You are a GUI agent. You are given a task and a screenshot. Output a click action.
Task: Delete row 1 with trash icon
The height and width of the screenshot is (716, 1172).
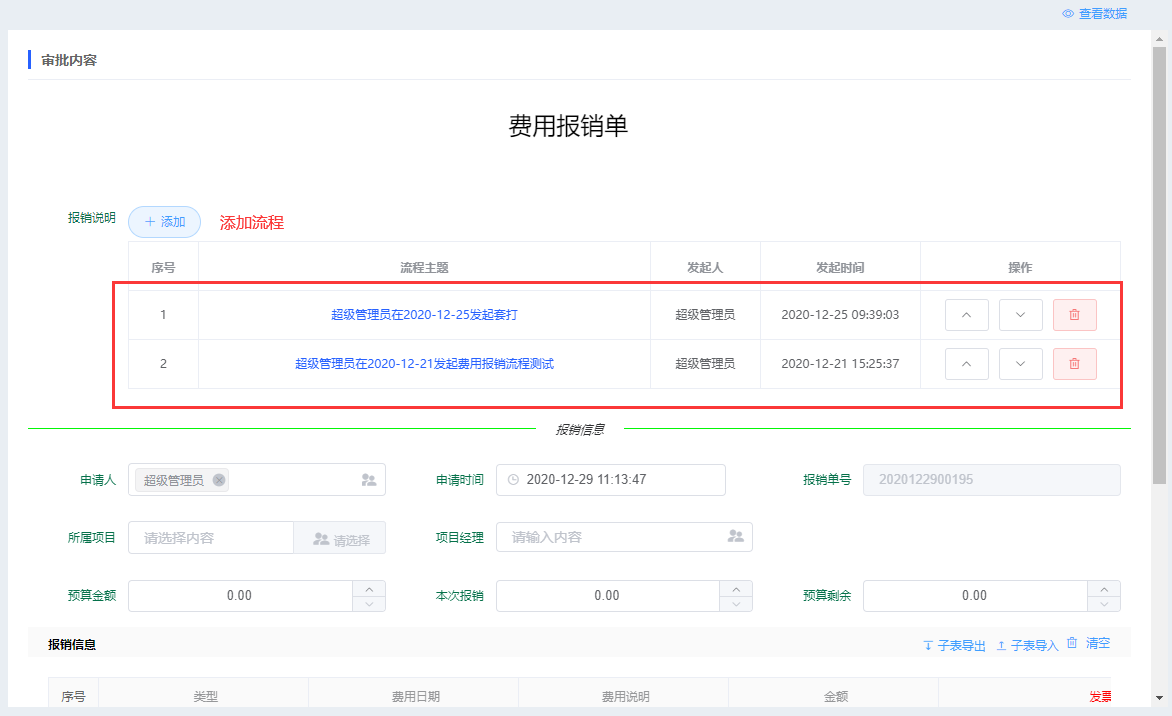(x=1074, y=315)
